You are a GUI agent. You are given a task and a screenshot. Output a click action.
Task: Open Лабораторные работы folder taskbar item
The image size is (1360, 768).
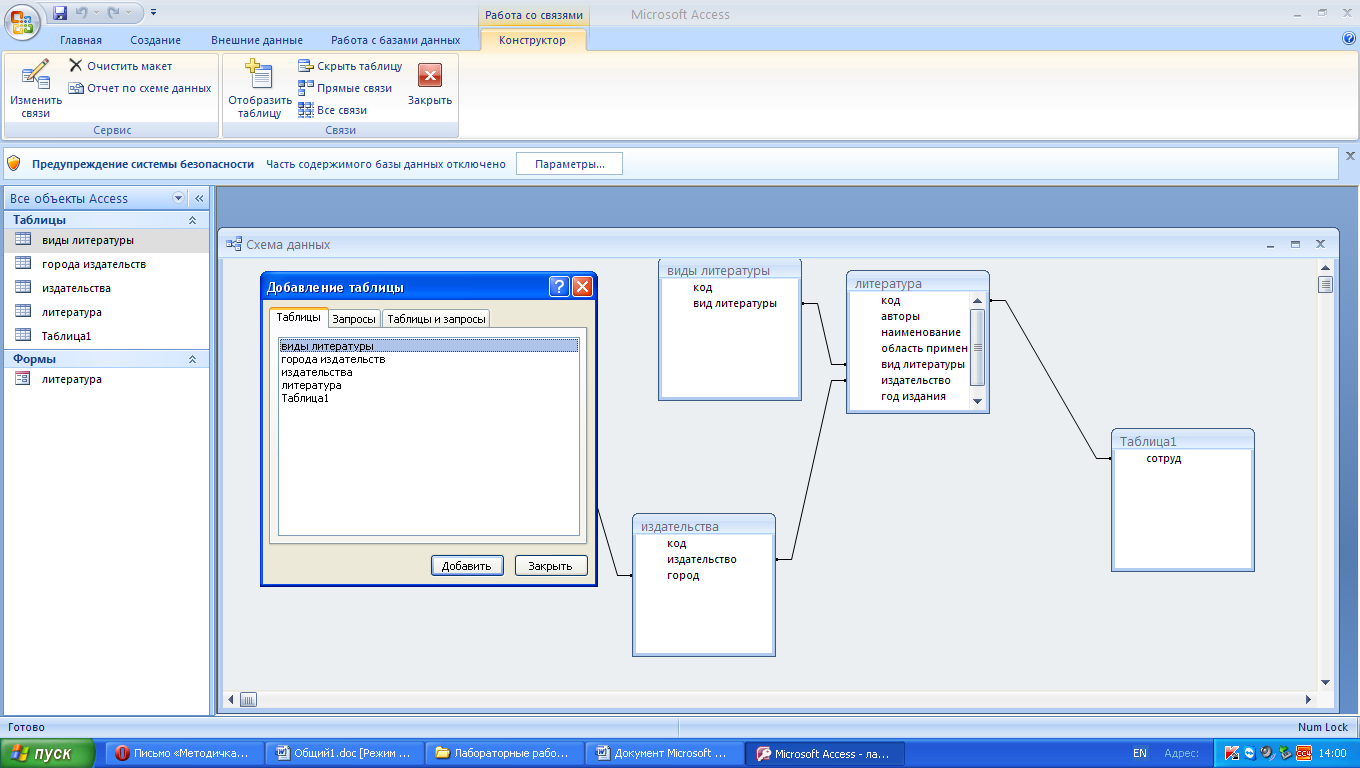point(504,753)
